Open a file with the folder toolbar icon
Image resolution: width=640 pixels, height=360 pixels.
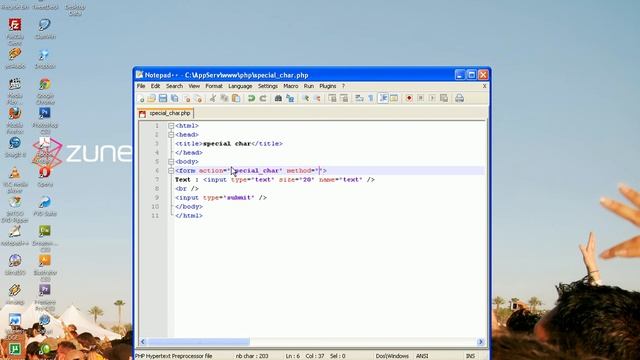151,98
